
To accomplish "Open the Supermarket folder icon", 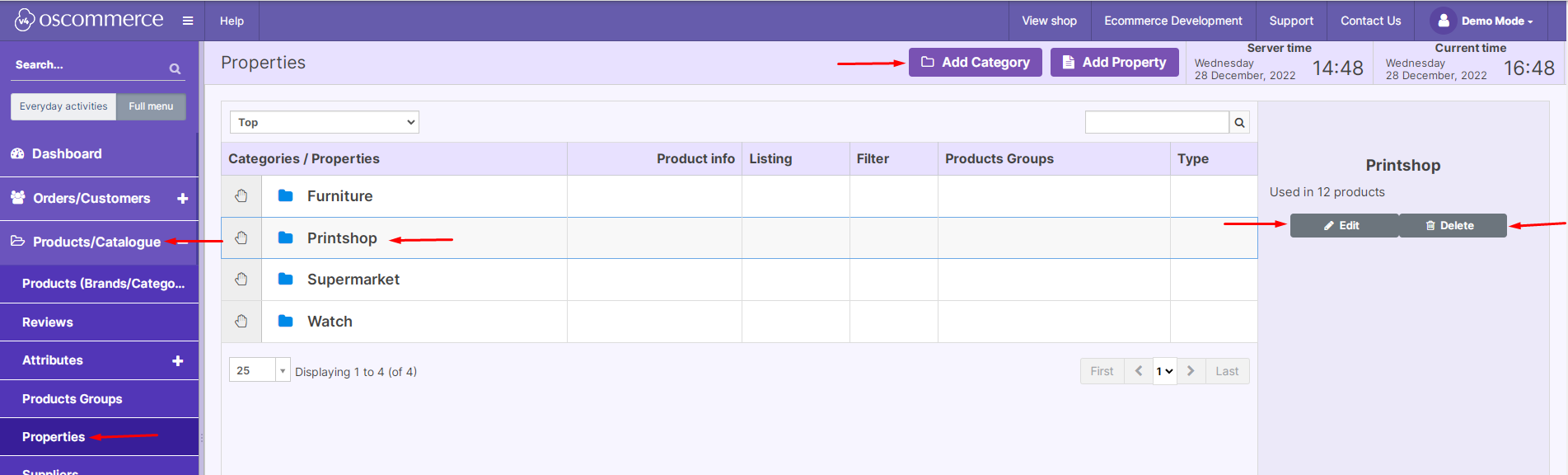I will [x=286, y=280].
